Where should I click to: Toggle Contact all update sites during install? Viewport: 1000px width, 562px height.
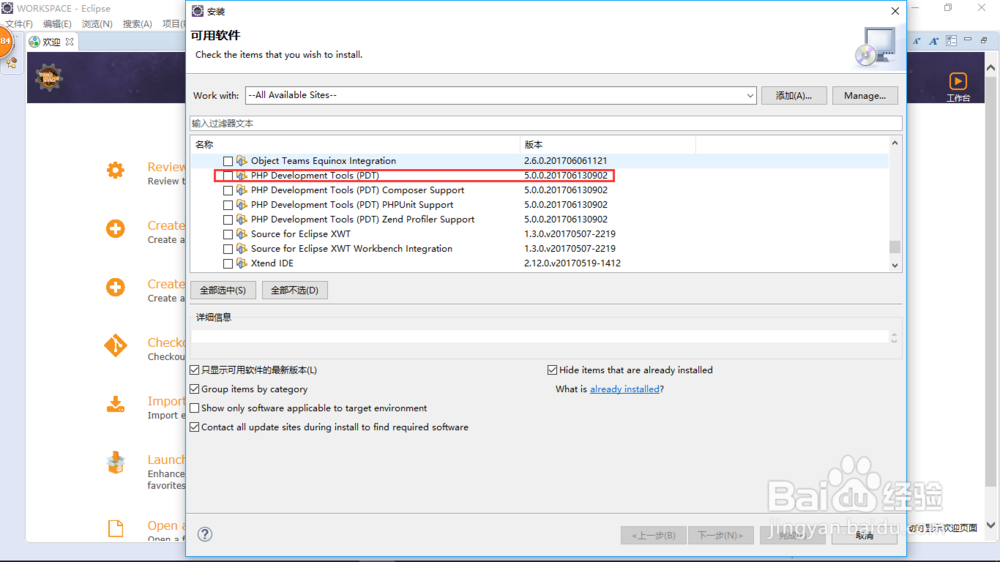(195, 427)
